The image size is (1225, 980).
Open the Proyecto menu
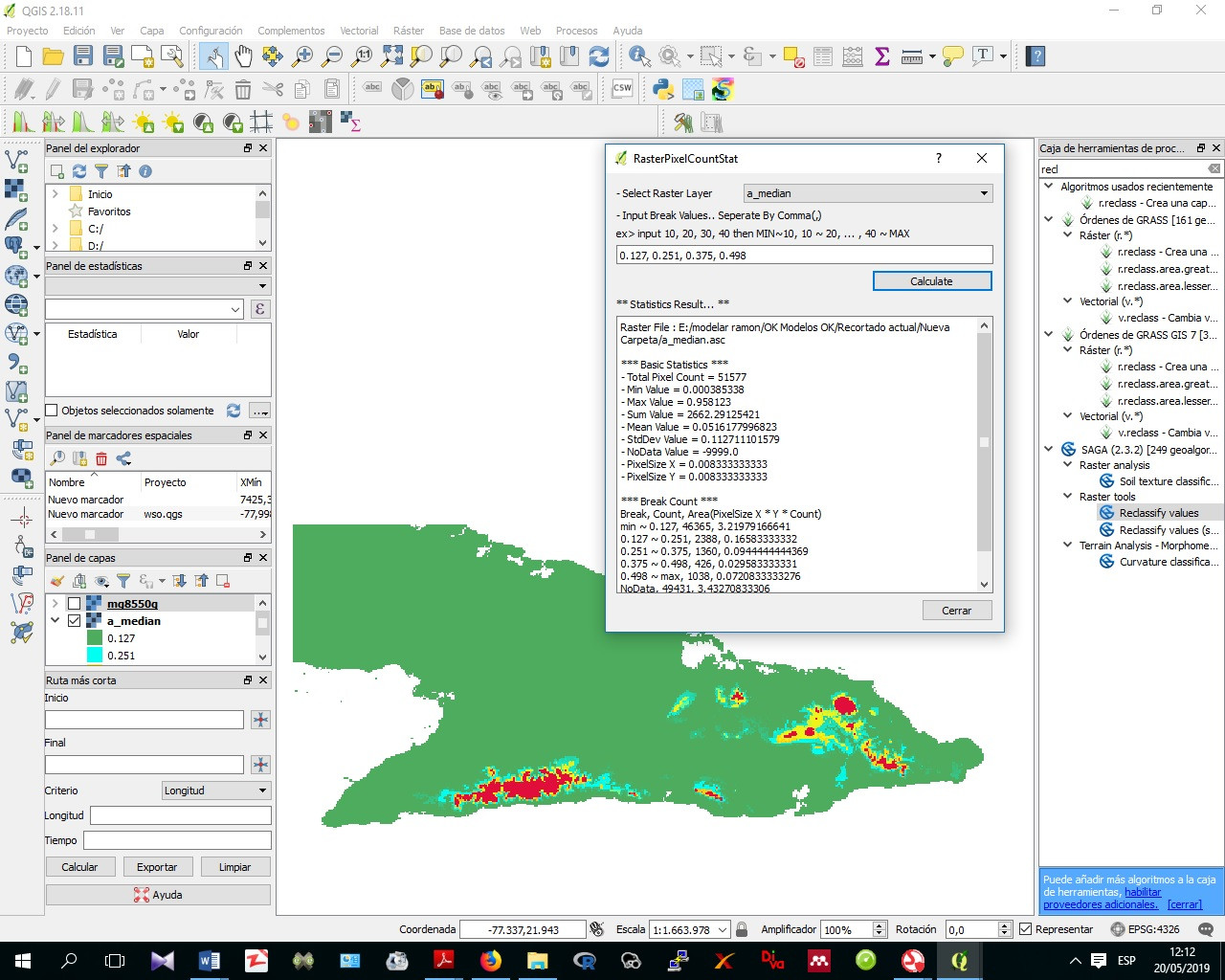pos(28,31)
